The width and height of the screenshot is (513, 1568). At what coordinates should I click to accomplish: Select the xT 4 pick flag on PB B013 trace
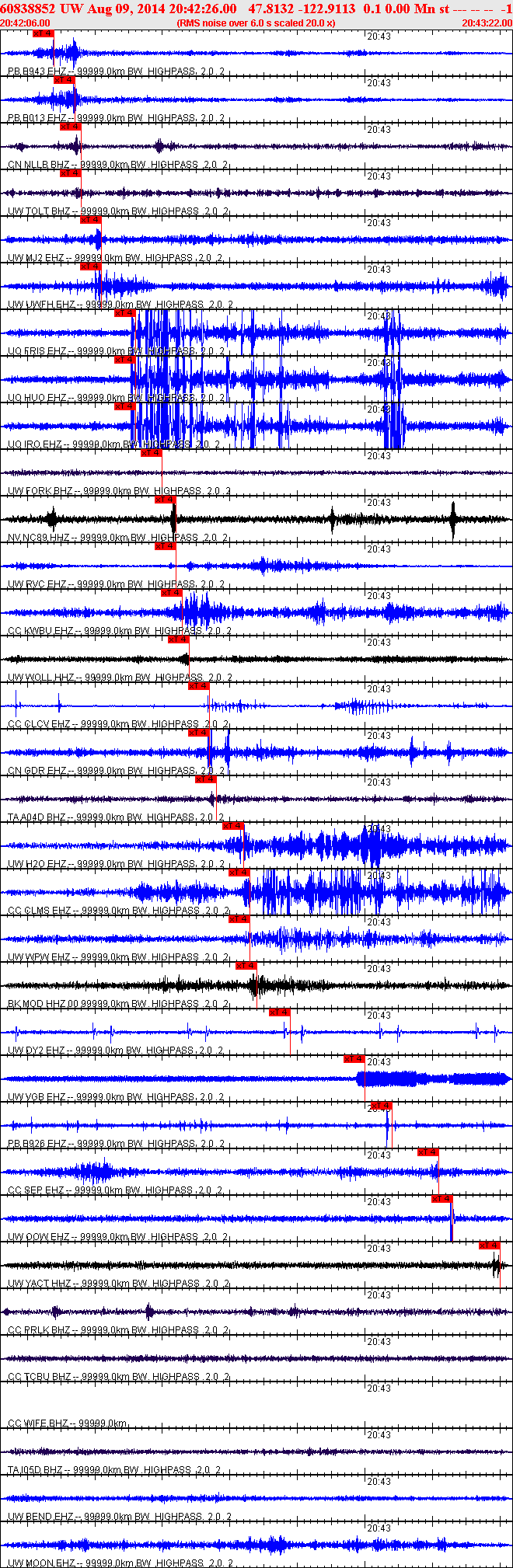[x=64, y=80]
